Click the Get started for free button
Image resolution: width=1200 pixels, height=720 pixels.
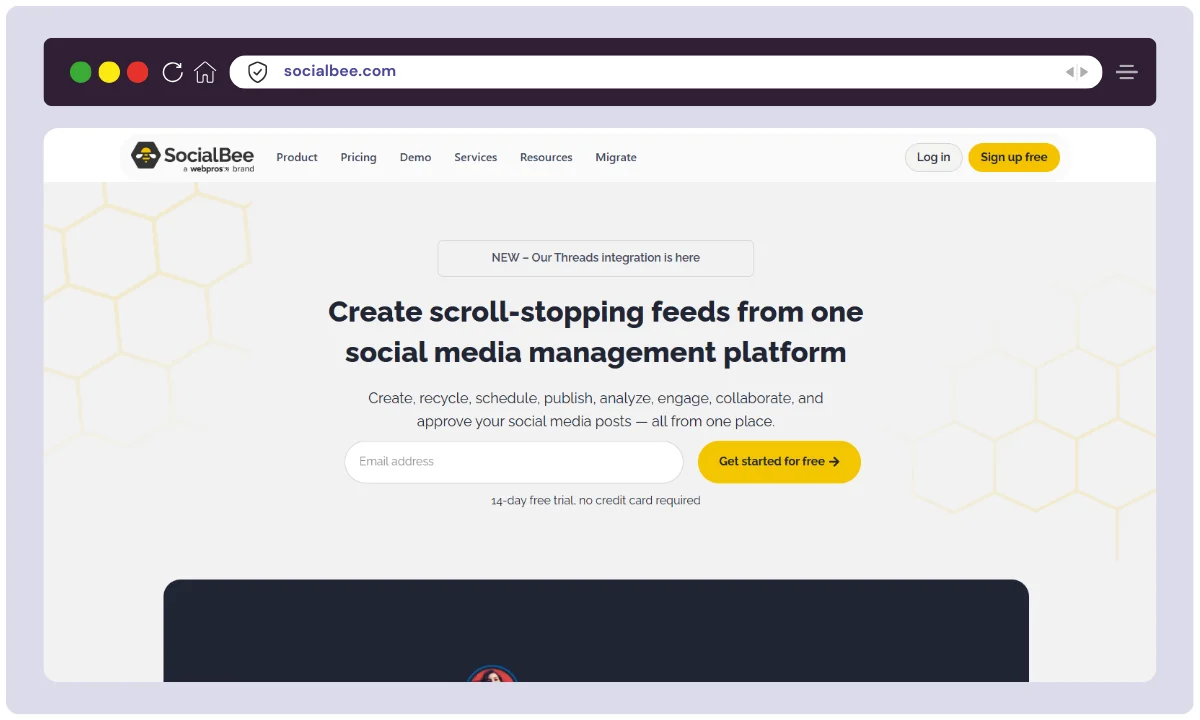click(779, 462)
